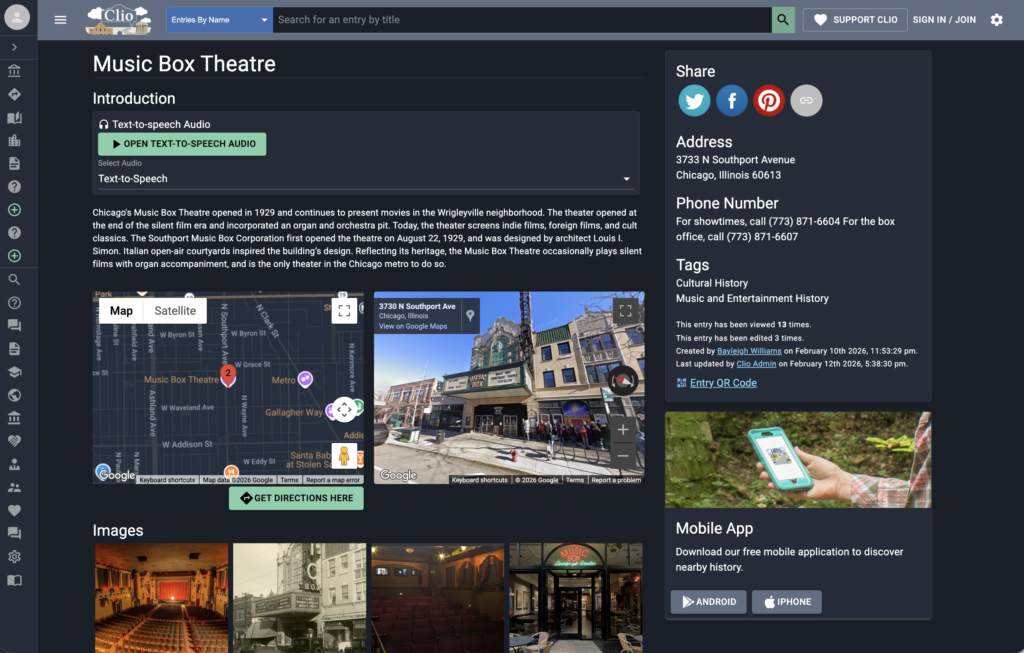Share the entry on Facebook
The image size is (1024, 653).
pyautogui.click(x=731, y=100)
